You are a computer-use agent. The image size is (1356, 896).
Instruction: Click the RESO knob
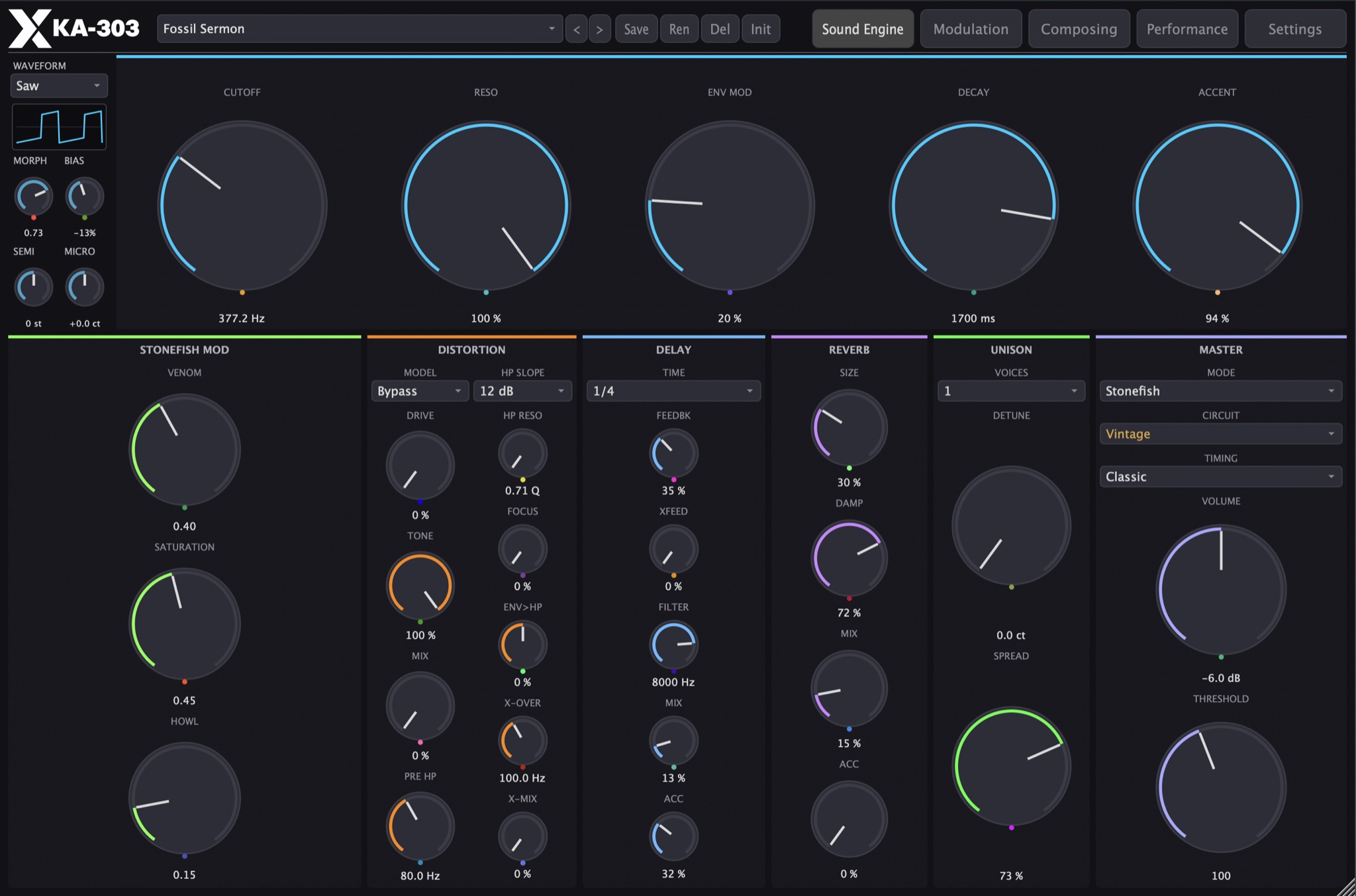click(x=486, y=205)
